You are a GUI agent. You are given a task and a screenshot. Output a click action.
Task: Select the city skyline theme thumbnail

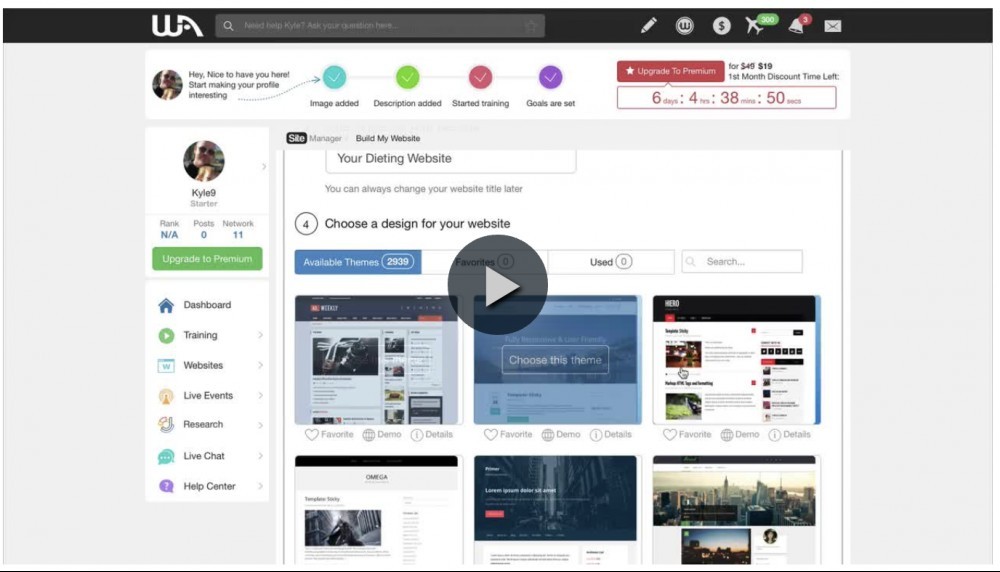point(734,510)
